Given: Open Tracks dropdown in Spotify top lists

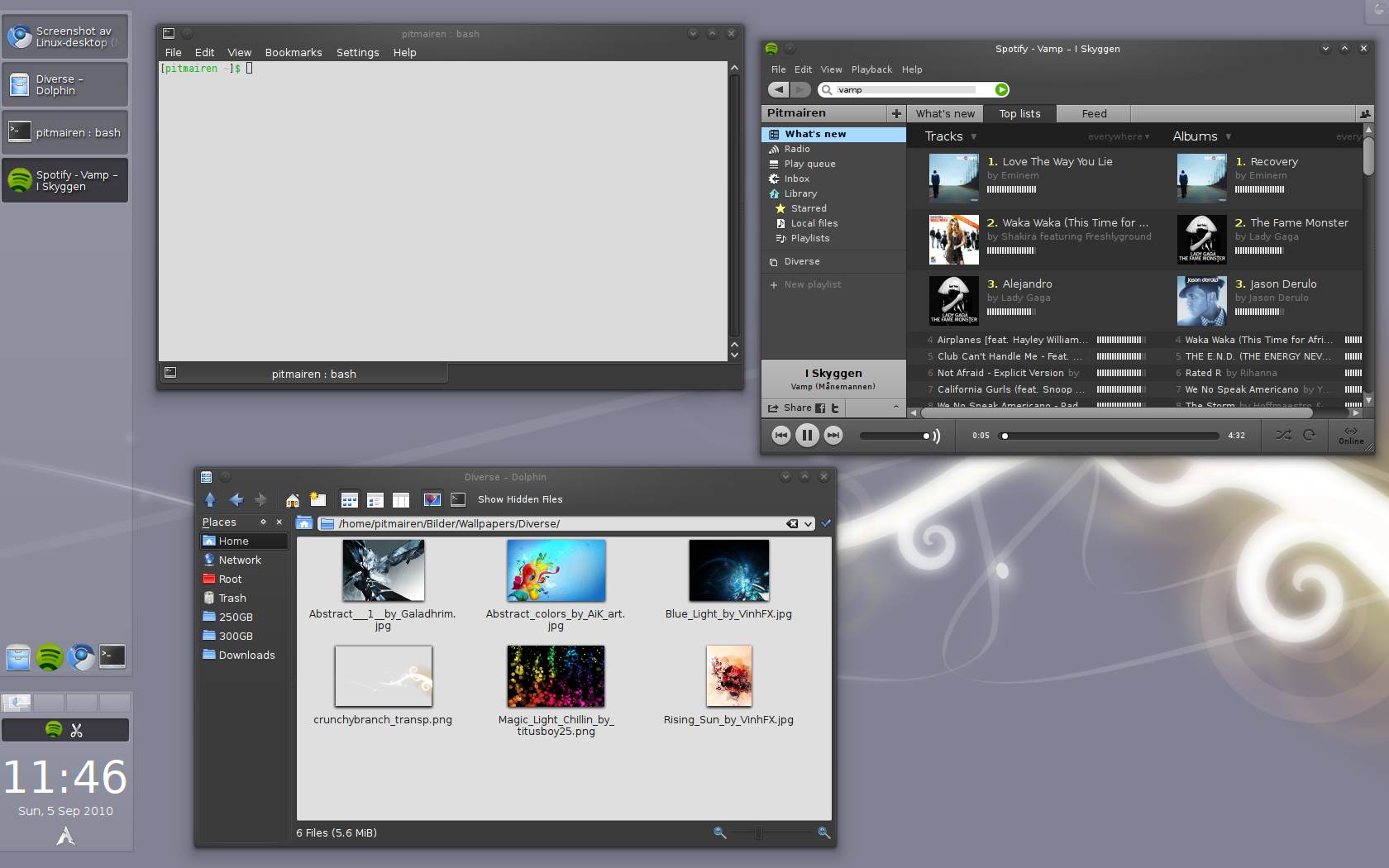Looking at the screenshot, I should 951,136.
